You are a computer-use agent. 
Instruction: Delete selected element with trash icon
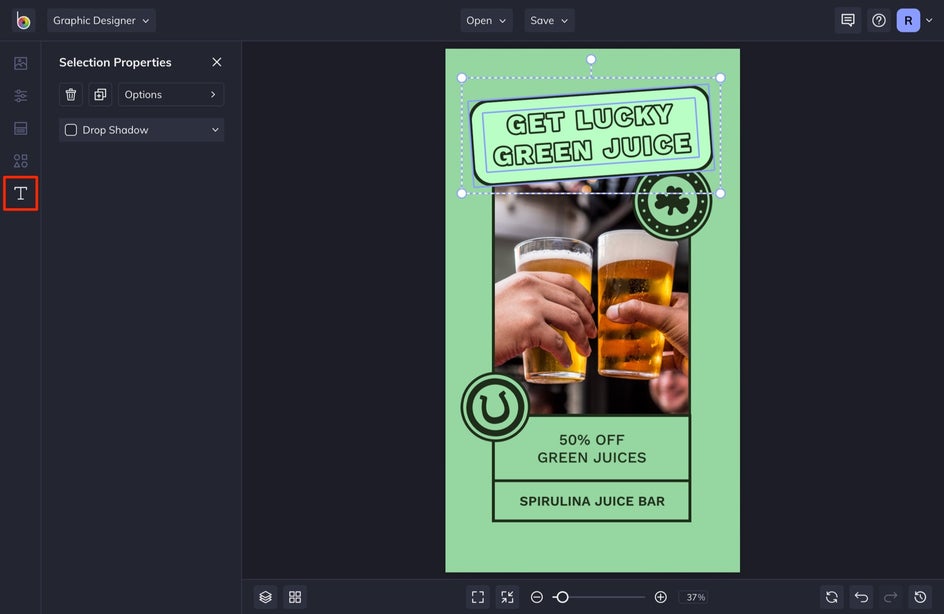click(71, 95)
